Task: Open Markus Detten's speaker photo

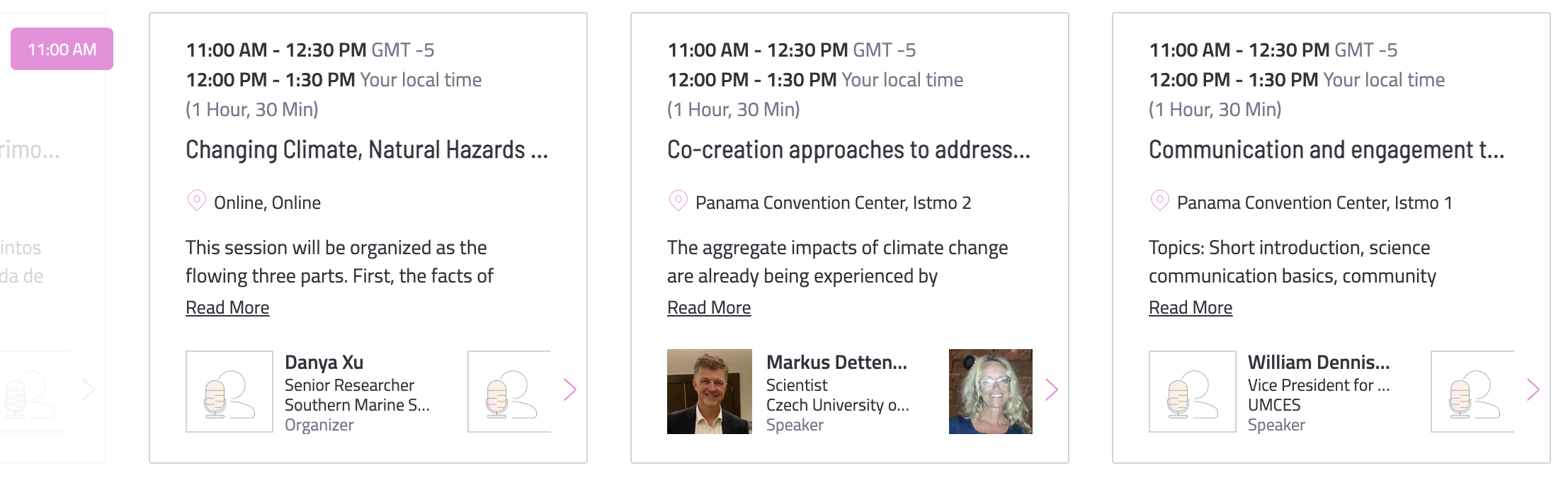Action: [x=710, y=392]
